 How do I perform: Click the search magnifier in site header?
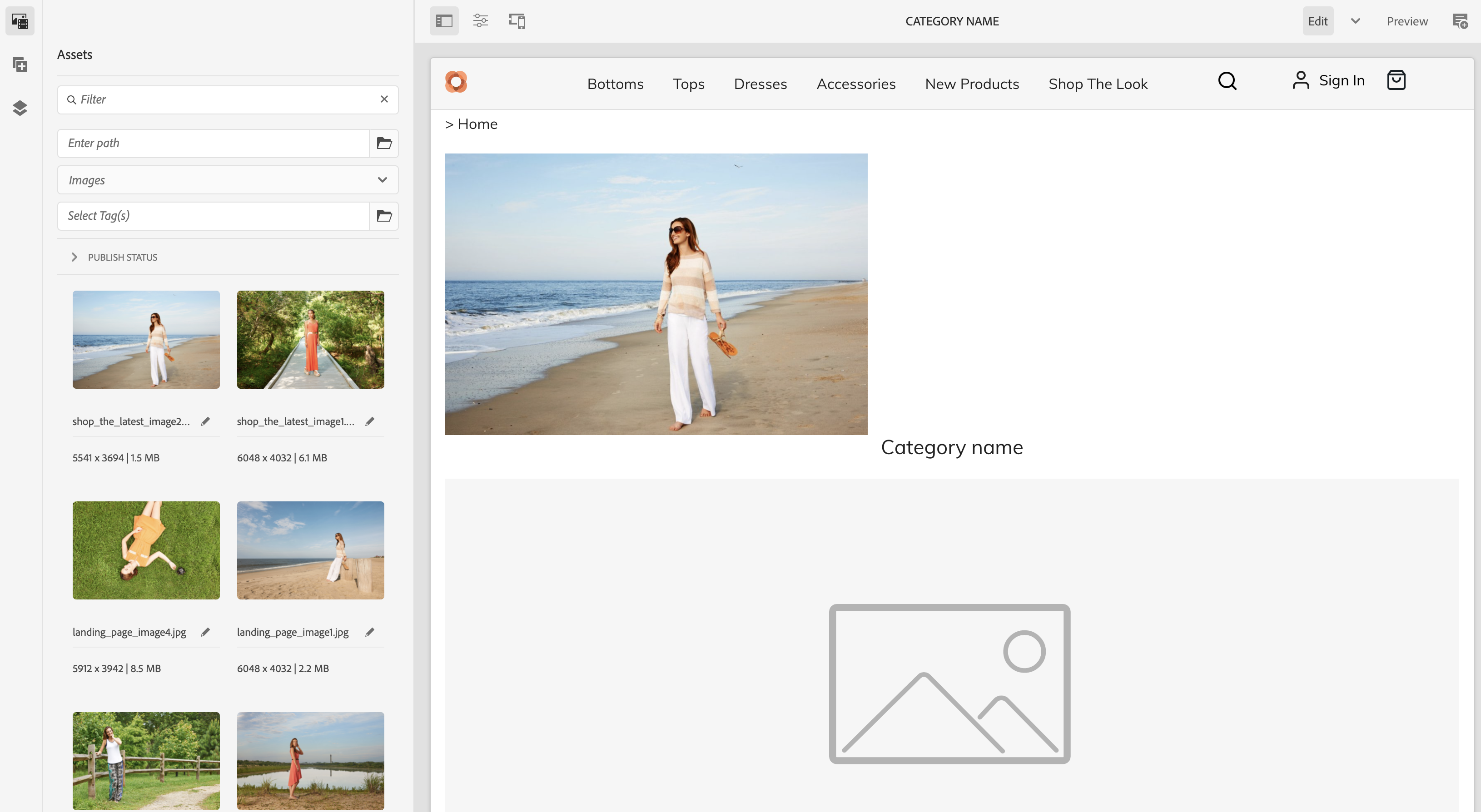click(x=1227, y=81)
